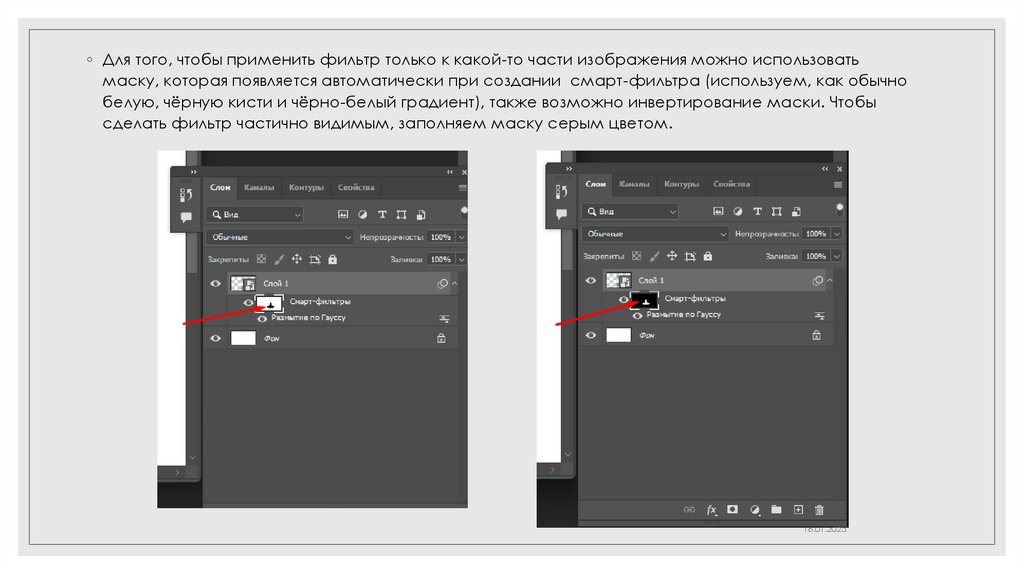1024x574 pixels.
Task: Hide Смарт-фильтры eye in left panel
Action: pyautogui.click(x=248, y=302)
